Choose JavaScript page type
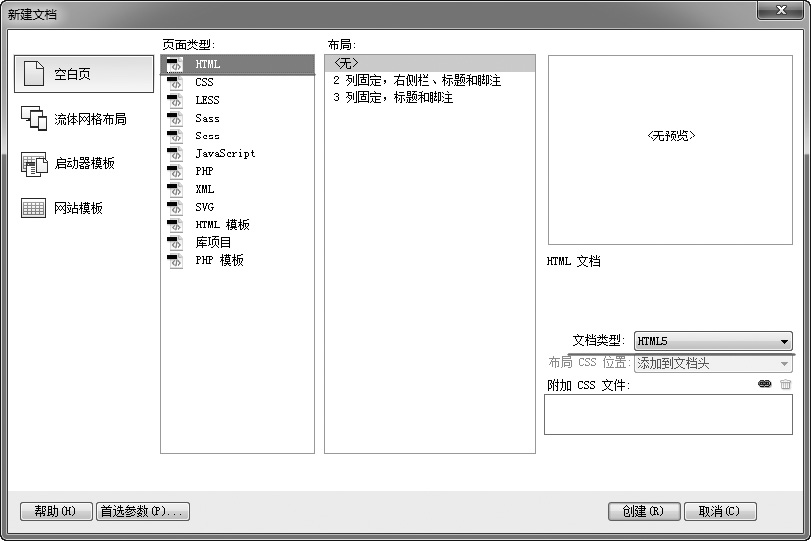 [237, 153]
